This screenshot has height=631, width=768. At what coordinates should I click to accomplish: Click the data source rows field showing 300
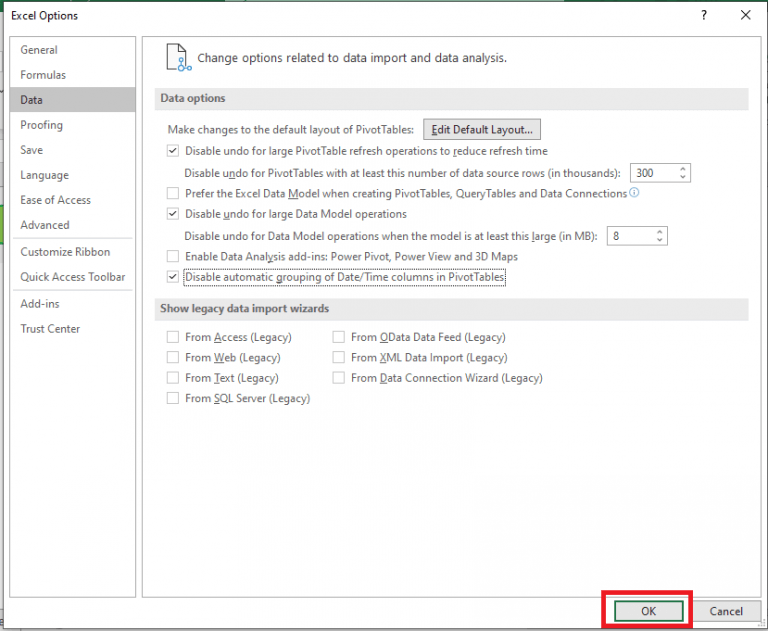[652, 173]
